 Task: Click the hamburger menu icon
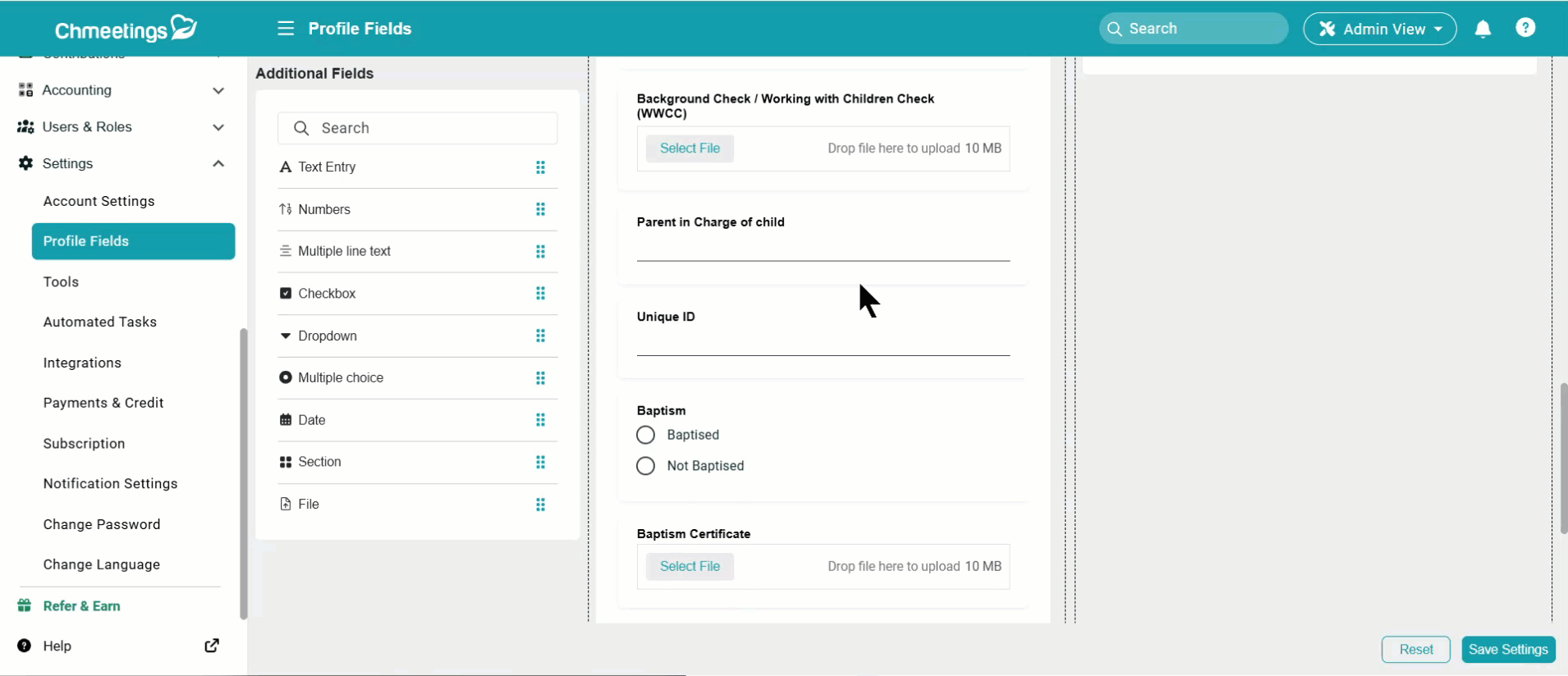285,29
